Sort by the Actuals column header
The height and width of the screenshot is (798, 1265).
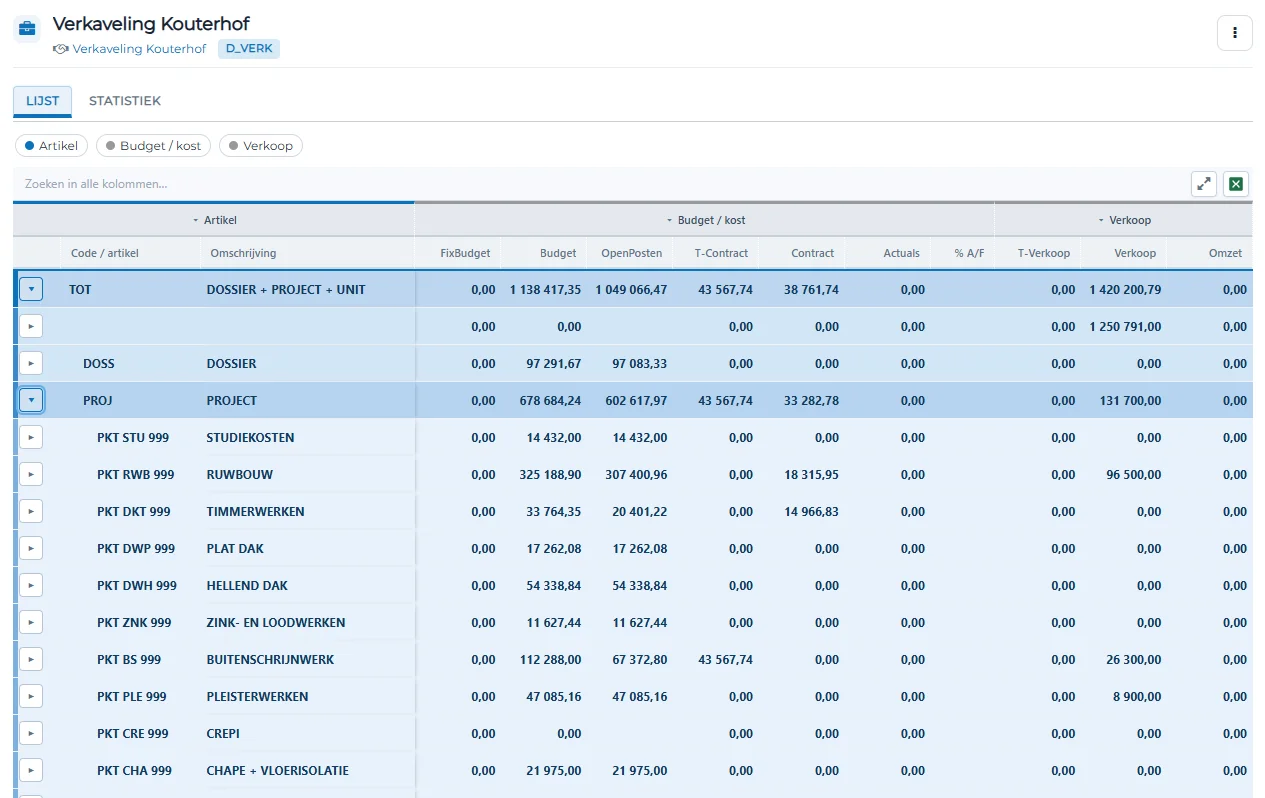click(x=888, y=254)
